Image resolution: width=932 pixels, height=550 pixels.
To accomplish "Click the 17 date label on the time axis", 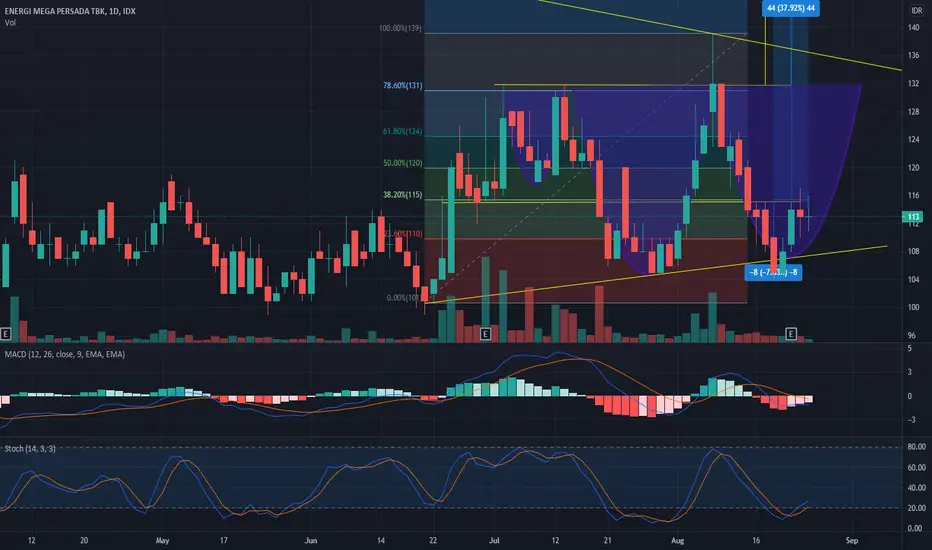I will [x=223, y=541].
